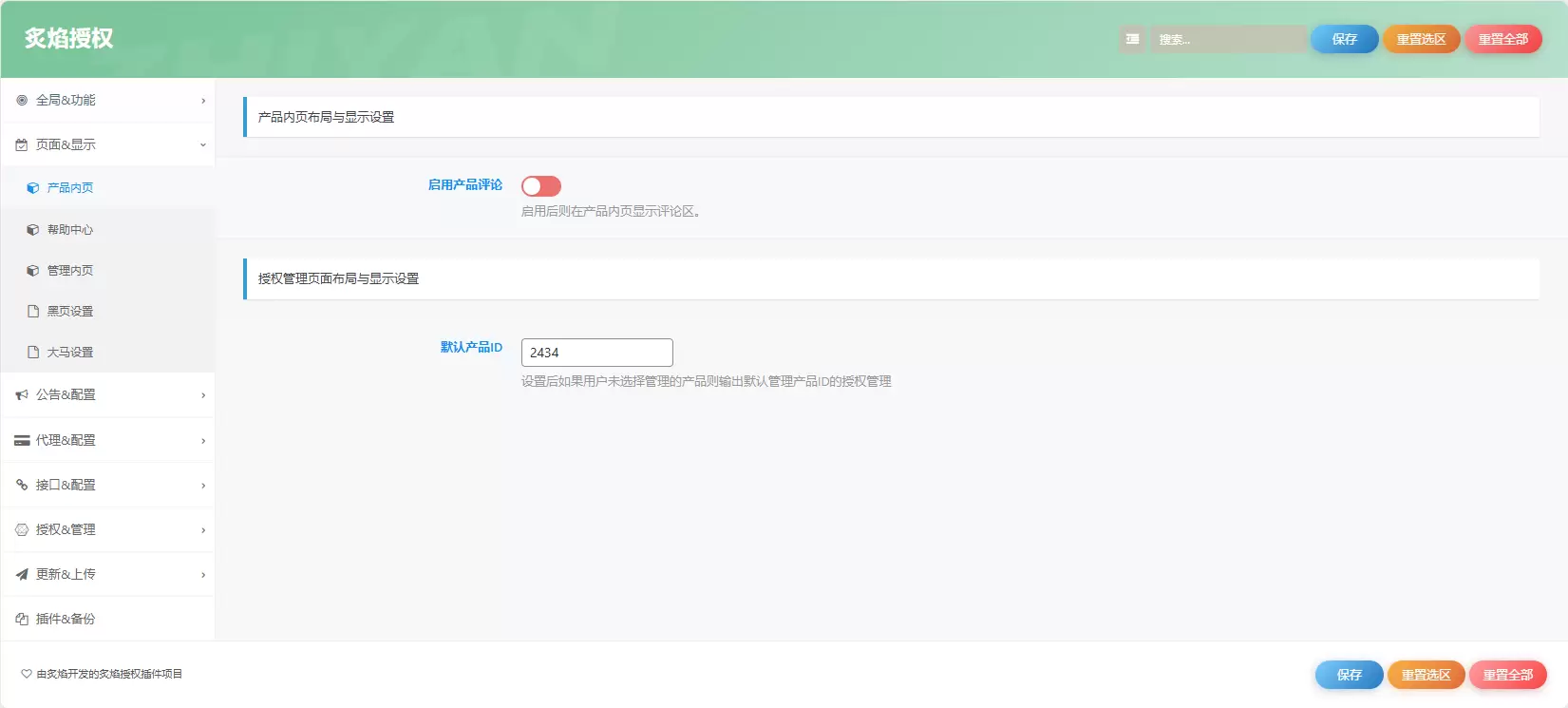The image size is (1568, 708).
Task: Click the 黑页设置 file icon
Action: [x=33, y=312]
